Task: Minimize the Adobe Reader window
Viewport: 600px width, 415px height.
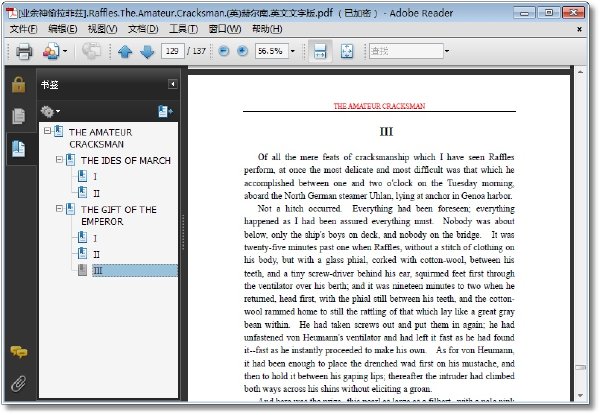Action: (x=524, y=13)
